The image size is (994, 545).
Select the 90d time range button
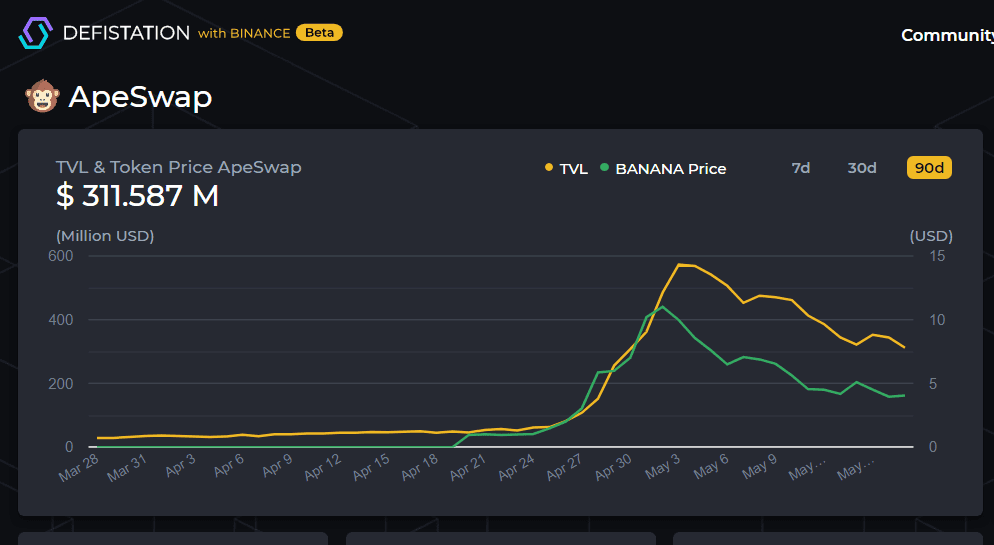(929, 168)
